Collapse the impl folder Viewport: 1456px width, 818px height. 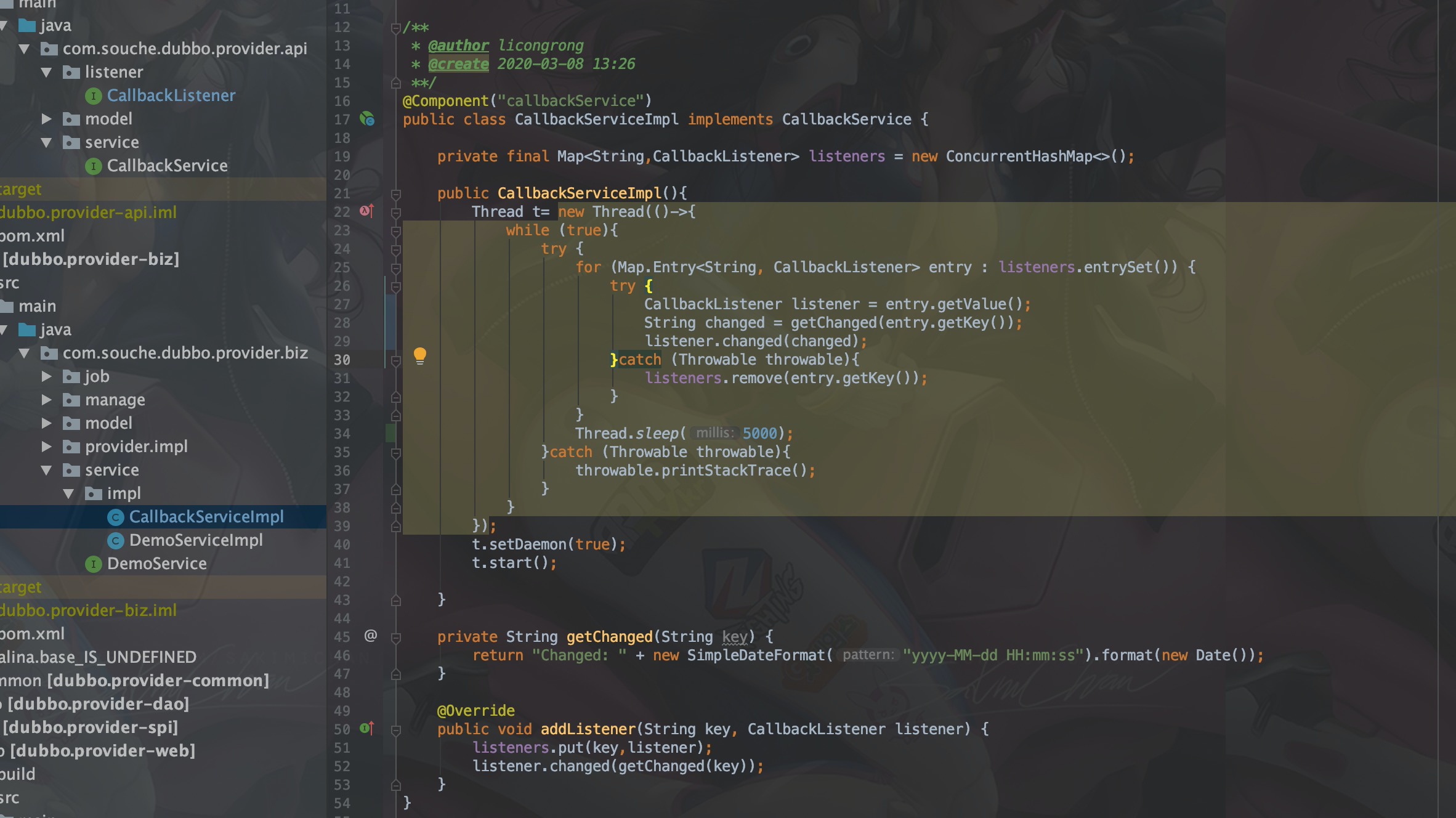[x=68, y=493]
